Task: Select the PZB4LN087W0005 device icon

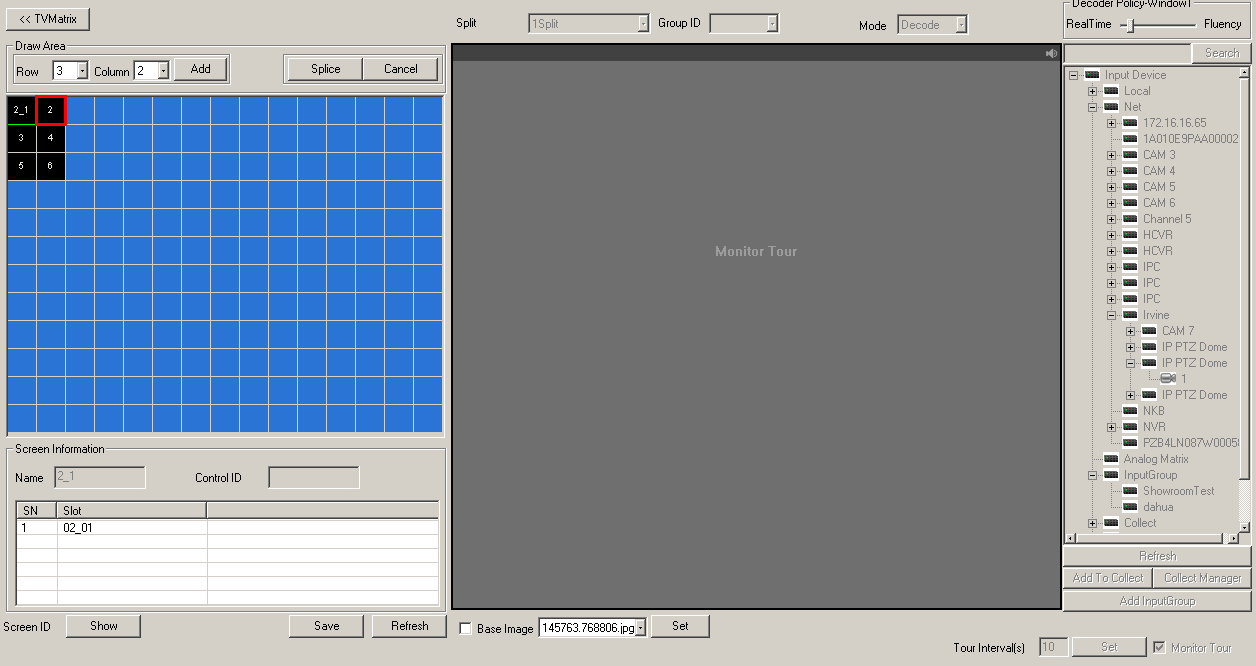Action: point(1130,443)
